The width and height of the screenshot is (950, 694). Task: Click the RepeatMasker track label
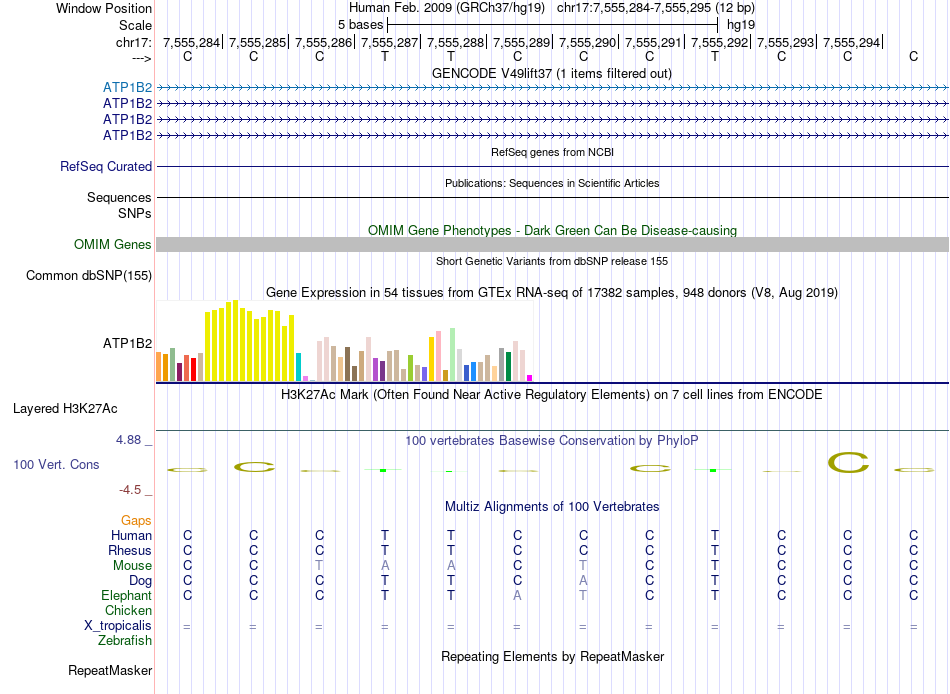point(110,670)
